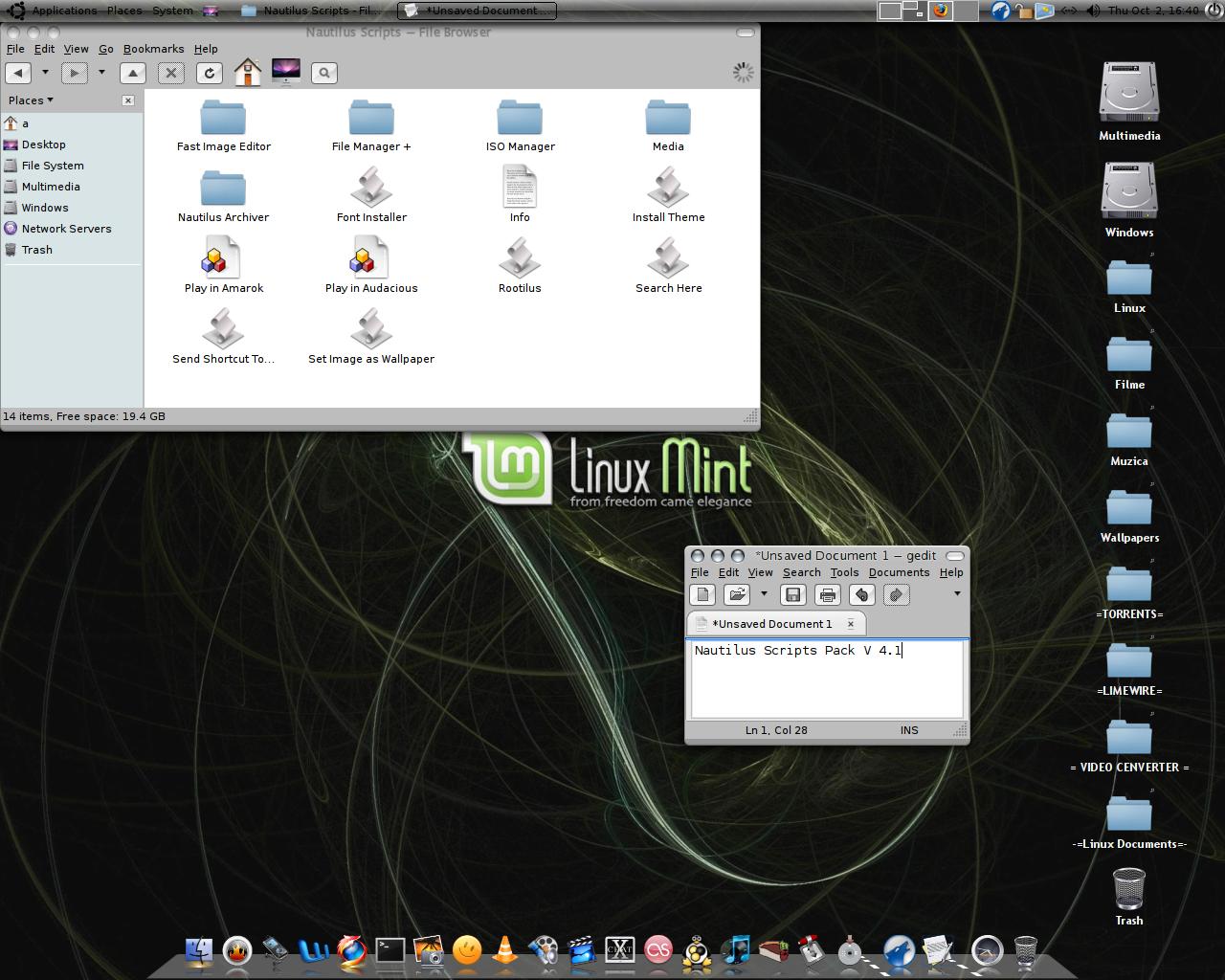Save the gedit document
The width and height of the screenshot is (1225, 980).
(792, 594)
